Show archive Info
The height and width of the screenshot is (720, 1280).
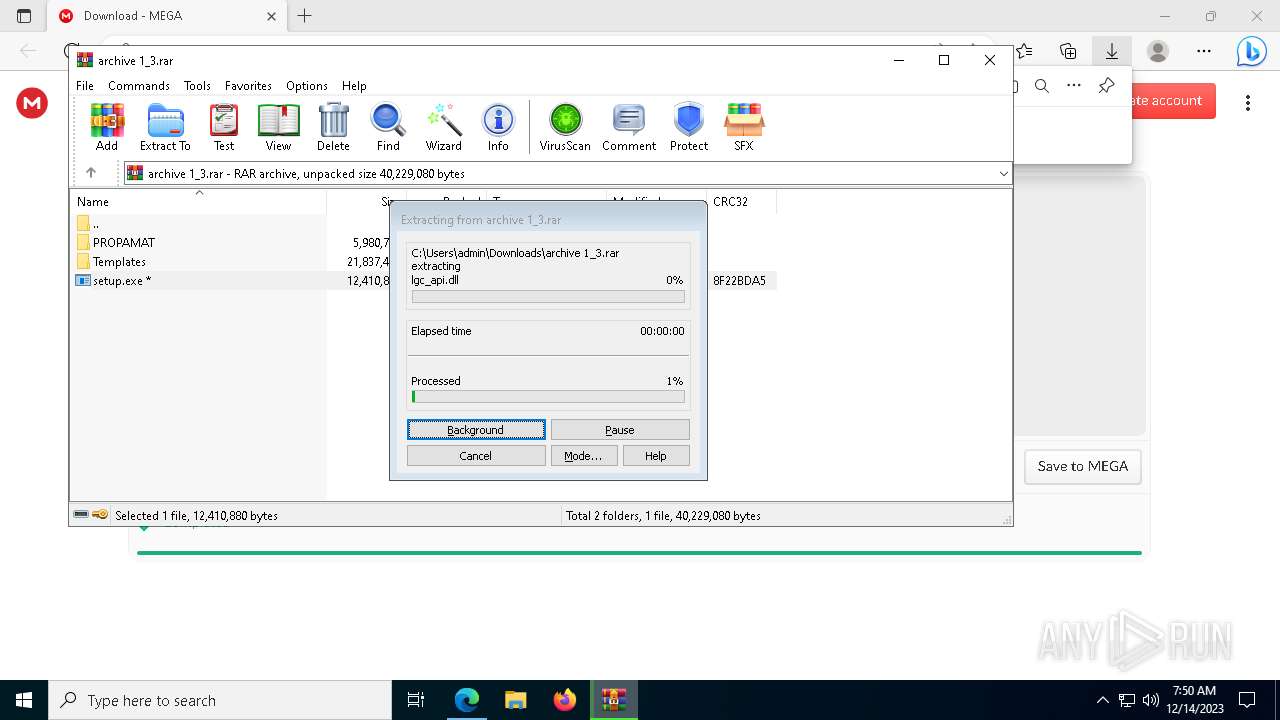click(x=498, y=127)
